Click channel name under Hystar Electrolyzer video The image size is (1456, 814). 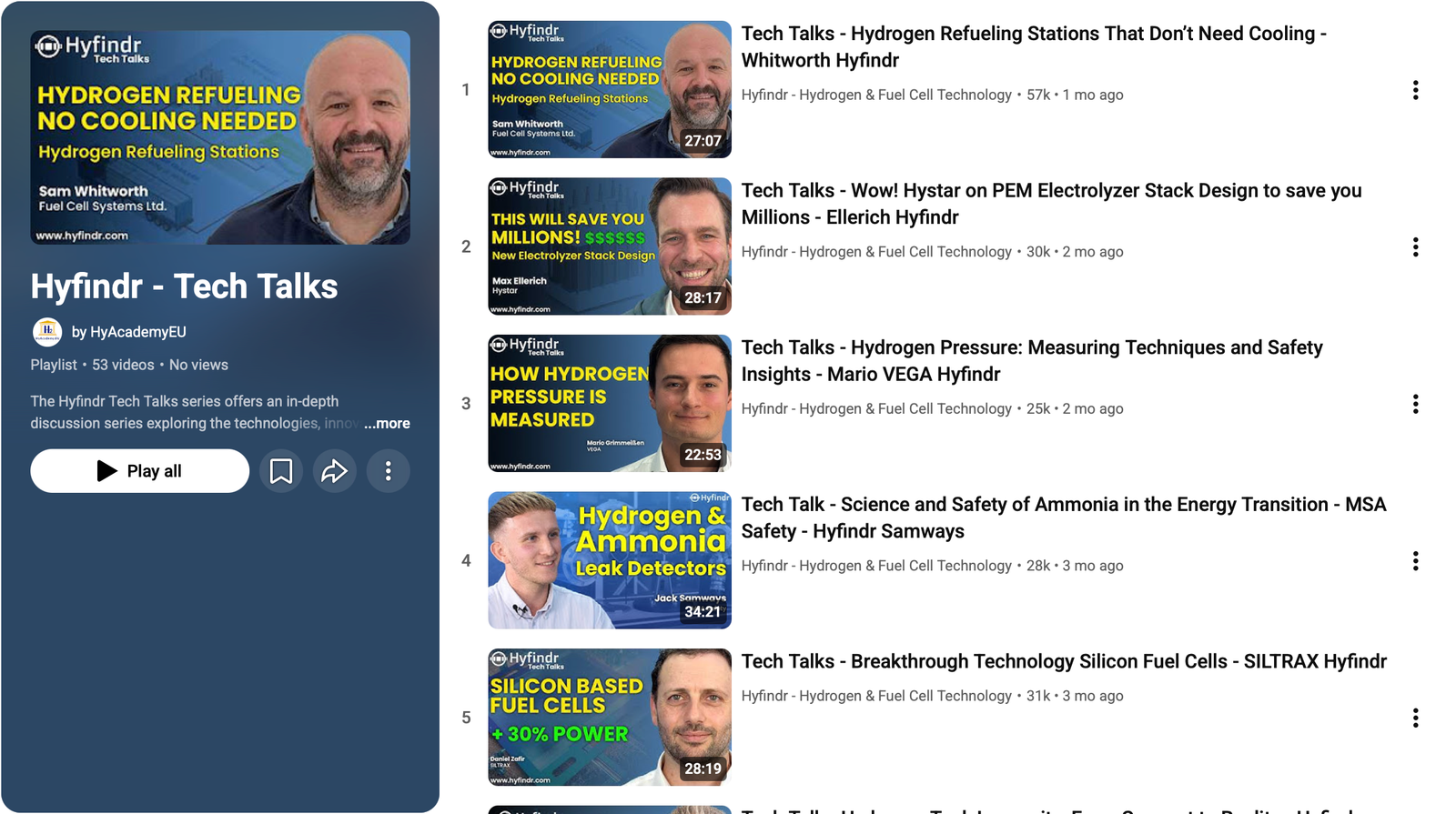(x=876, y=252)
